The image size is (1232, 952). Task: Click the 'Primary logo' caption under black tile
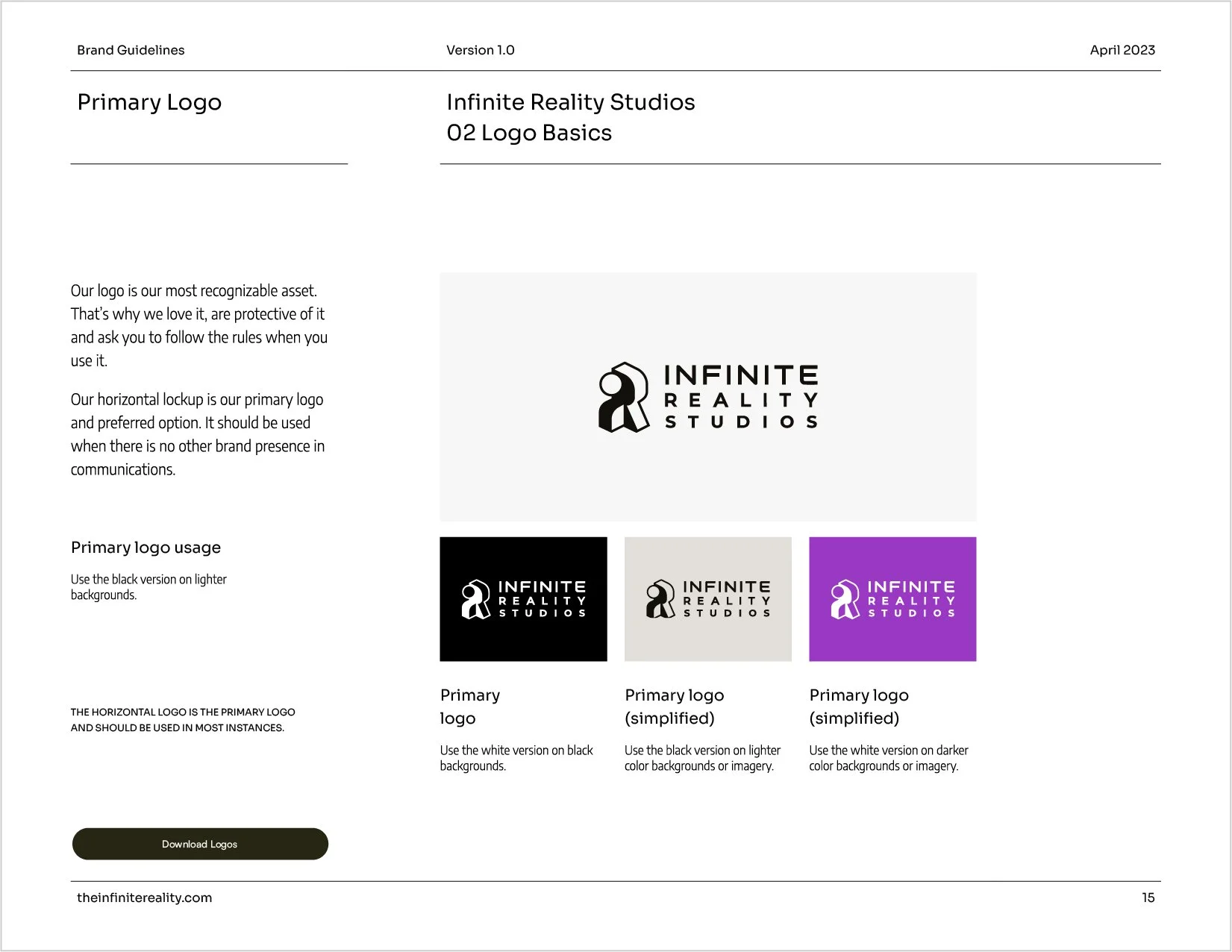click(x=470, y=707)
